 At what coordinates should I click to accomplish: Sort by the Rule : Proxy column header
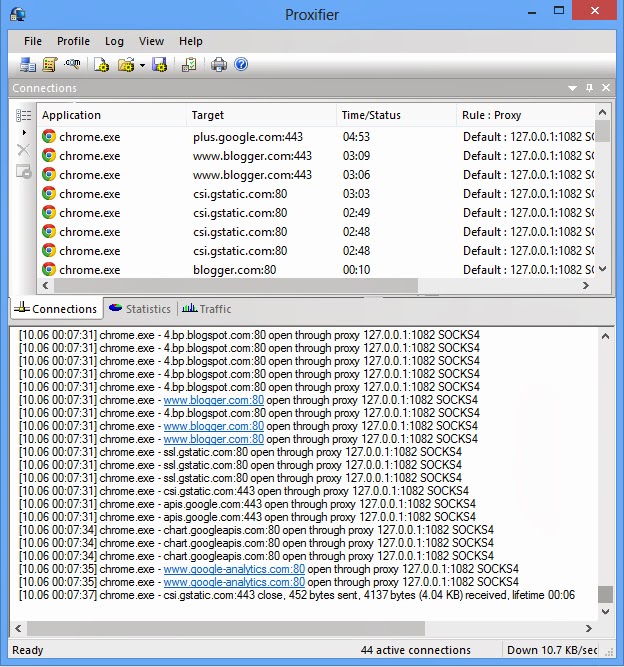tap(525, 115)
